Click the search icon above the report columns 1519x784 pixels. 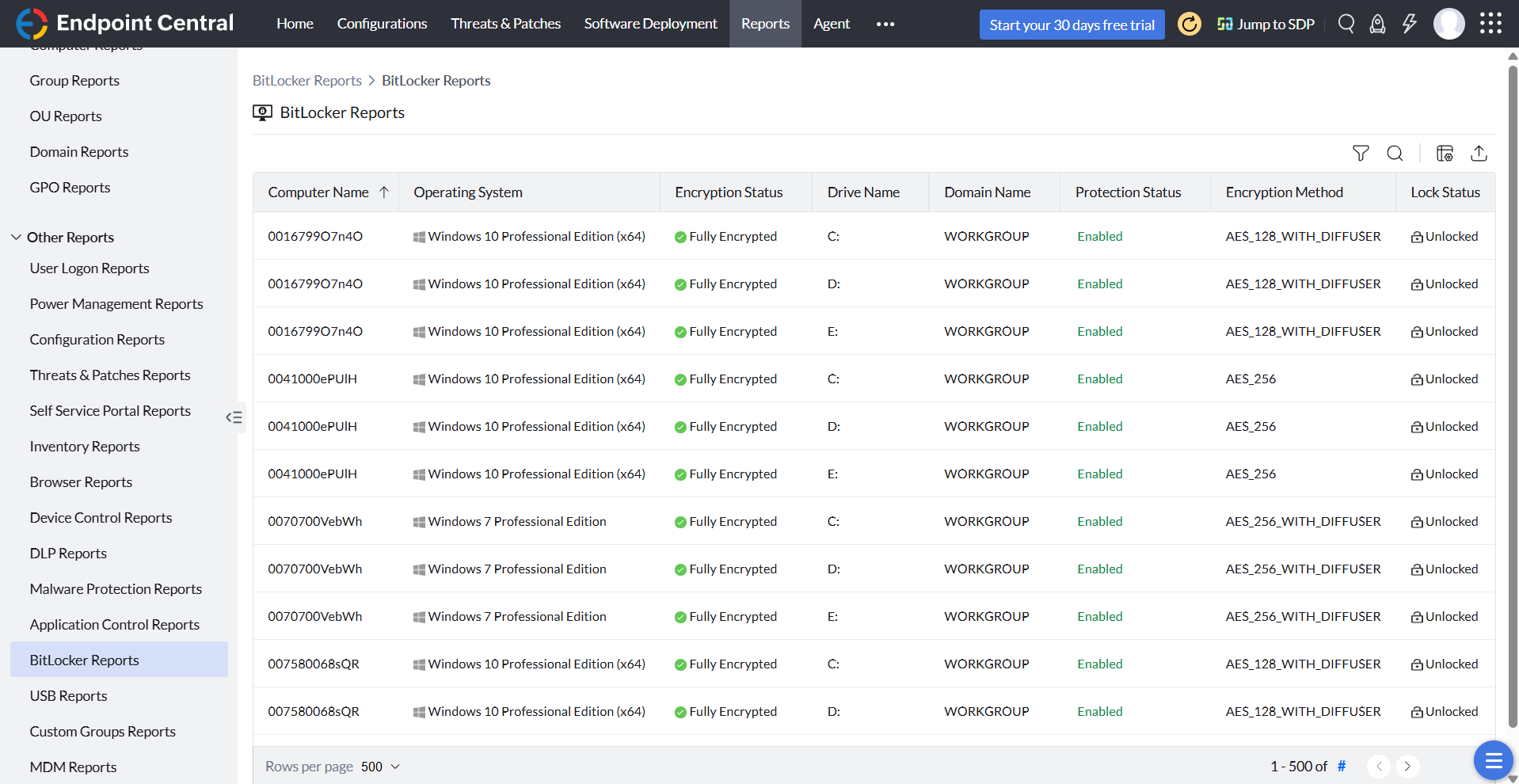[x=1395, y=153]
